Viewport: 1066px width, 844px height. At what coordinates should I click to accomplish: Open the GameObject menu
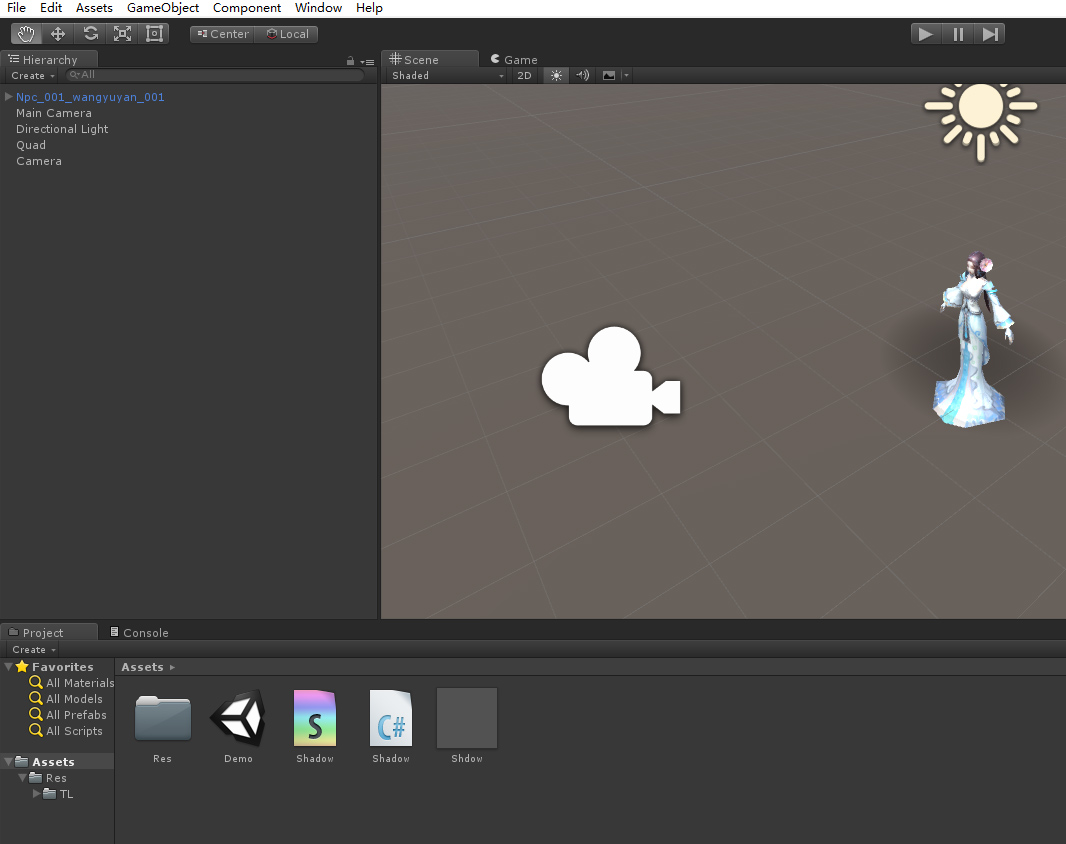pos(162,8)
